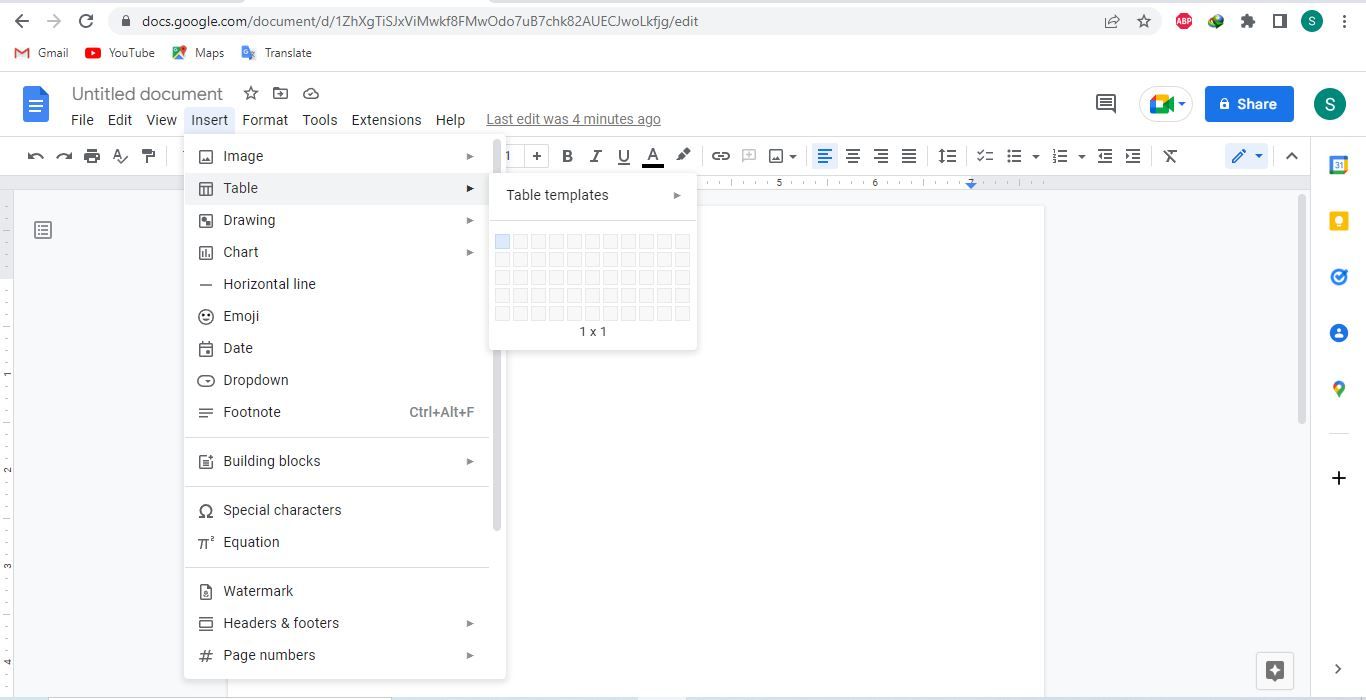Toggle Underline formatting
1366x700 pixels.
click(623, 156)
